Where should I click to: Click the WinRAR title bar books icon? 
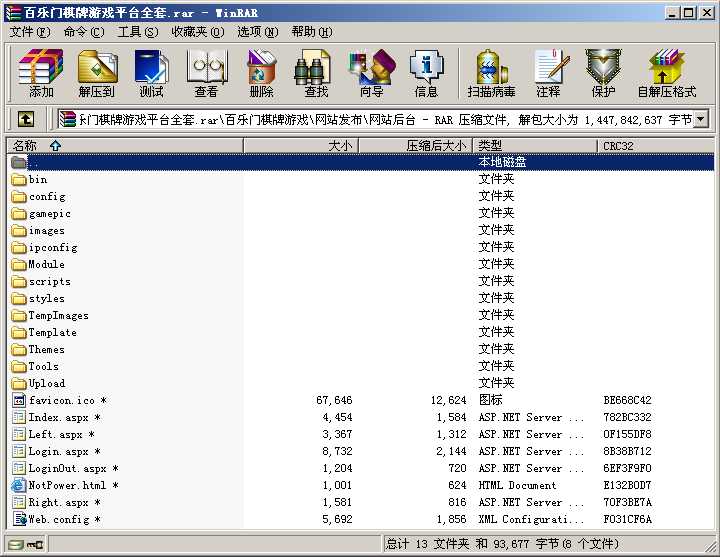coord(12,13)
